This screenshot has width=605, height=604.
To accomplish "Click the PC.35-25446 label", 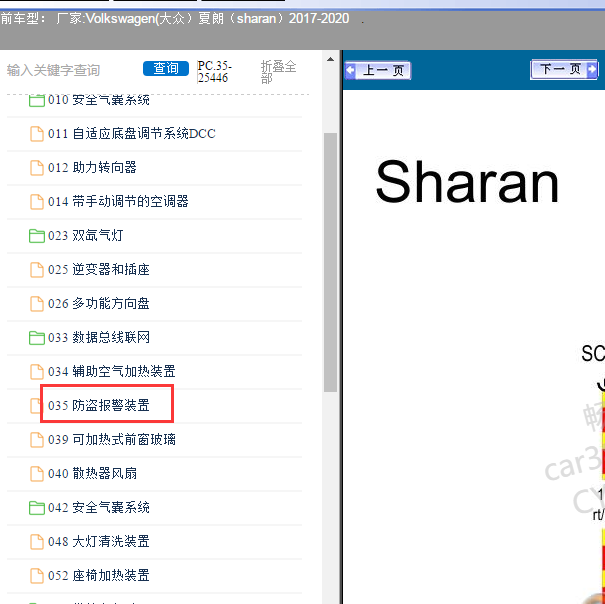I will [x=215, y=72].
